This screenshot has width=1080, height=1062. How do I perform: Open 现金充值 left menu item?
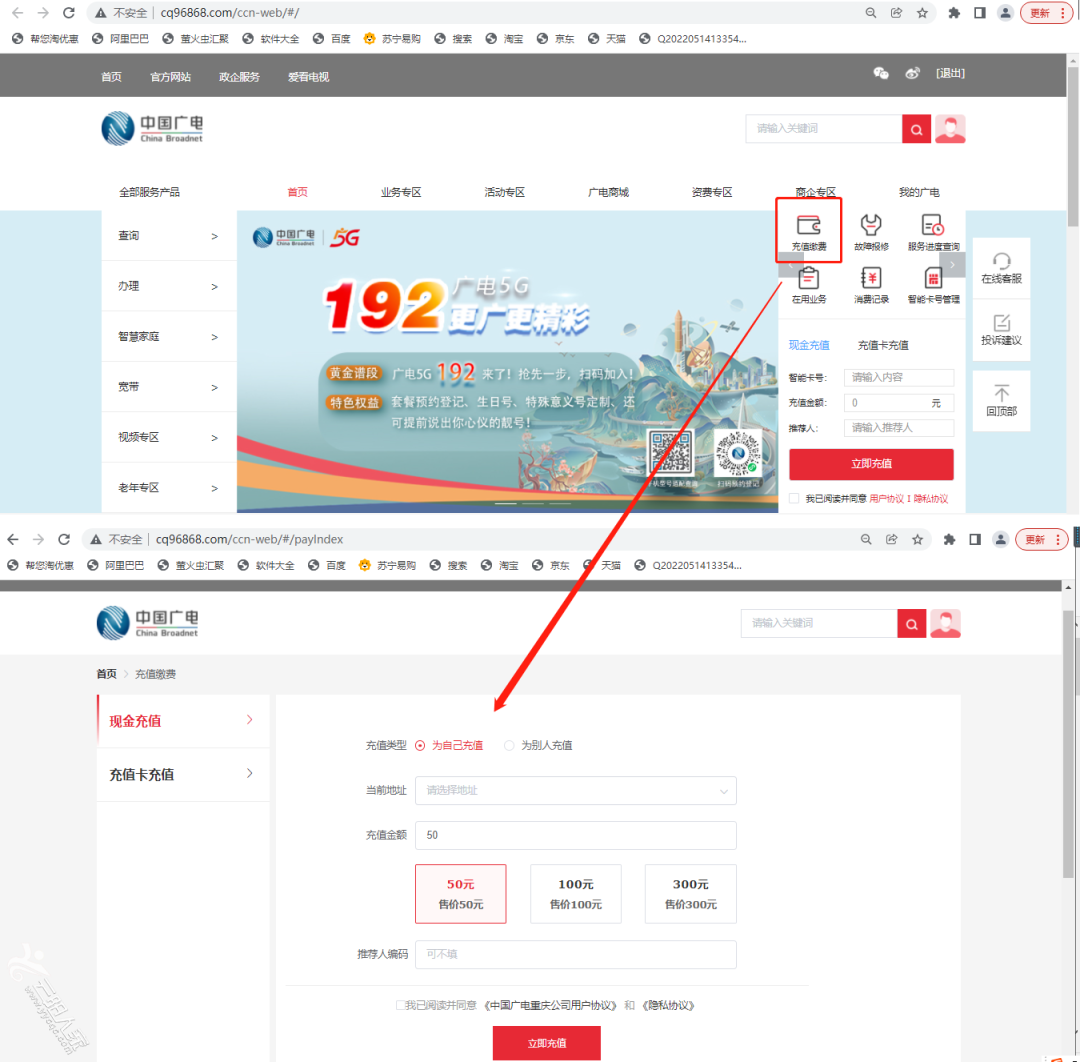(183, 721)
